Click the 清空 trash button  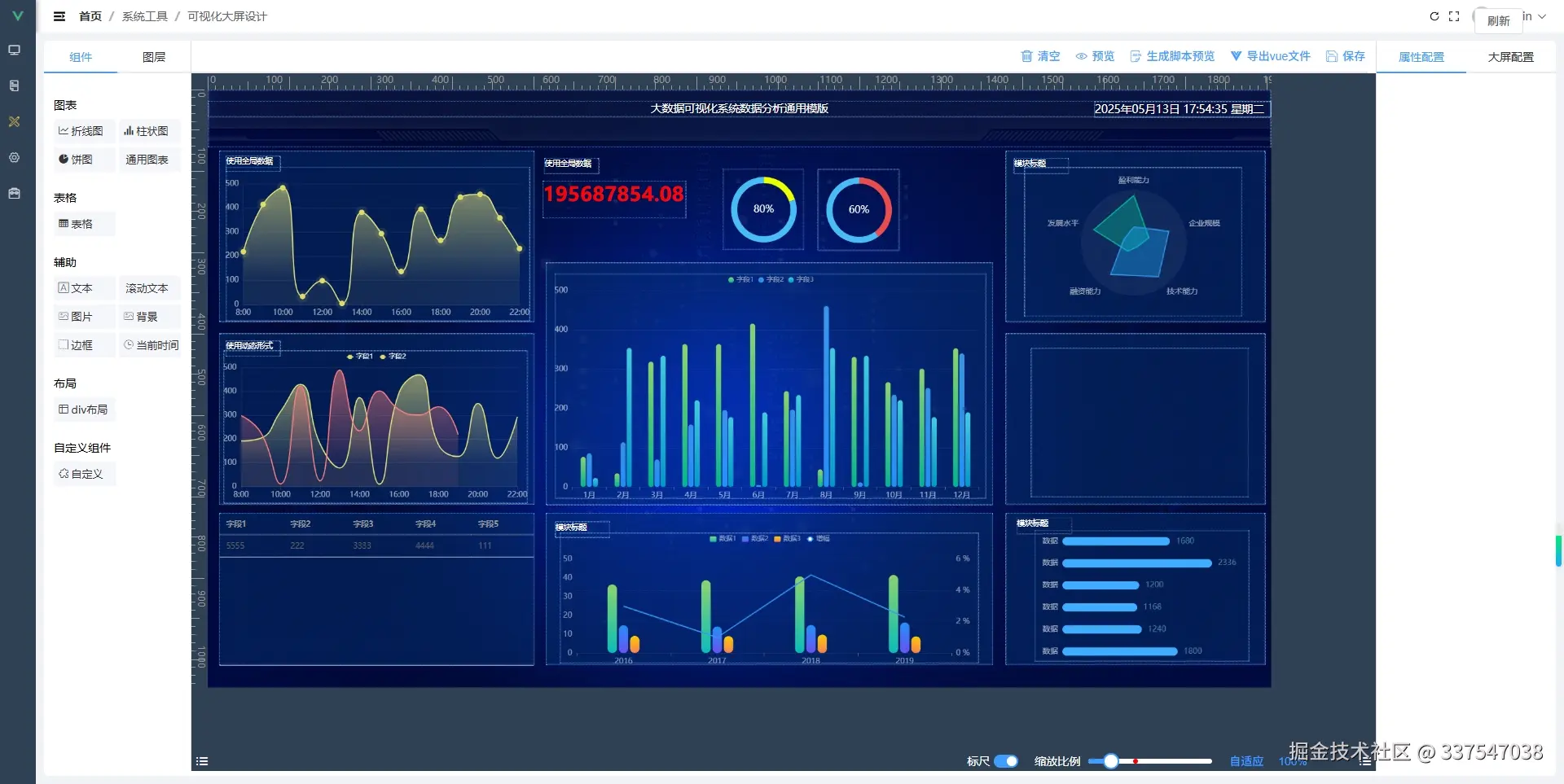click(1040, 56)
